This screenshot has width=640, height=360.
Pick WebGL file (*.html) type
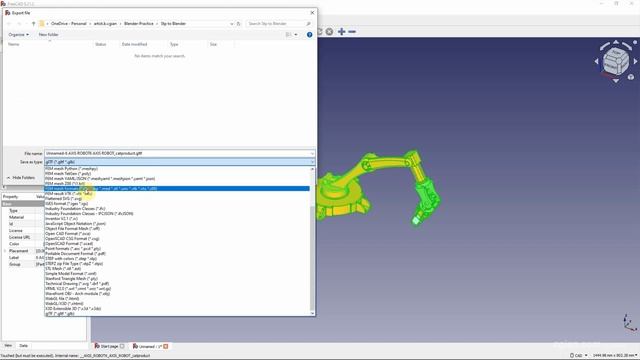(62, 299)
